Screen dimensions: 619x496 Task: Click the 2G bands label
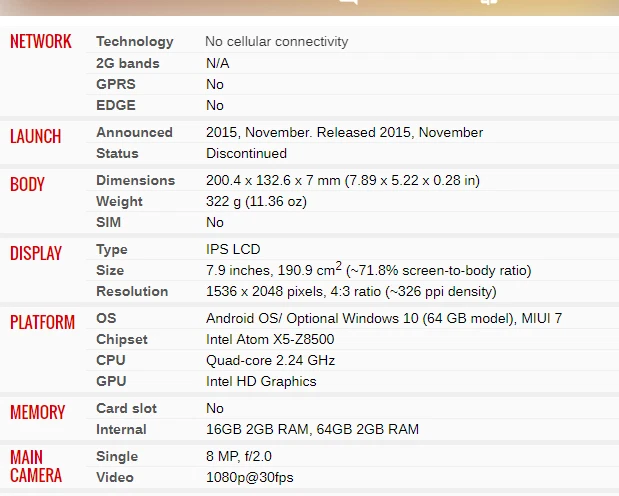tap(128, 63)
